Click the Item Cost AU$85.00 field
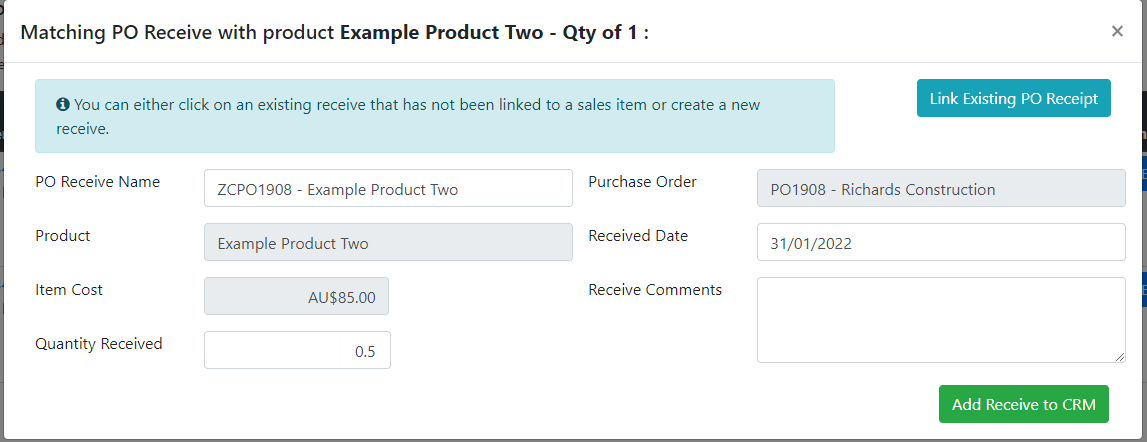 tap(296, 296)
